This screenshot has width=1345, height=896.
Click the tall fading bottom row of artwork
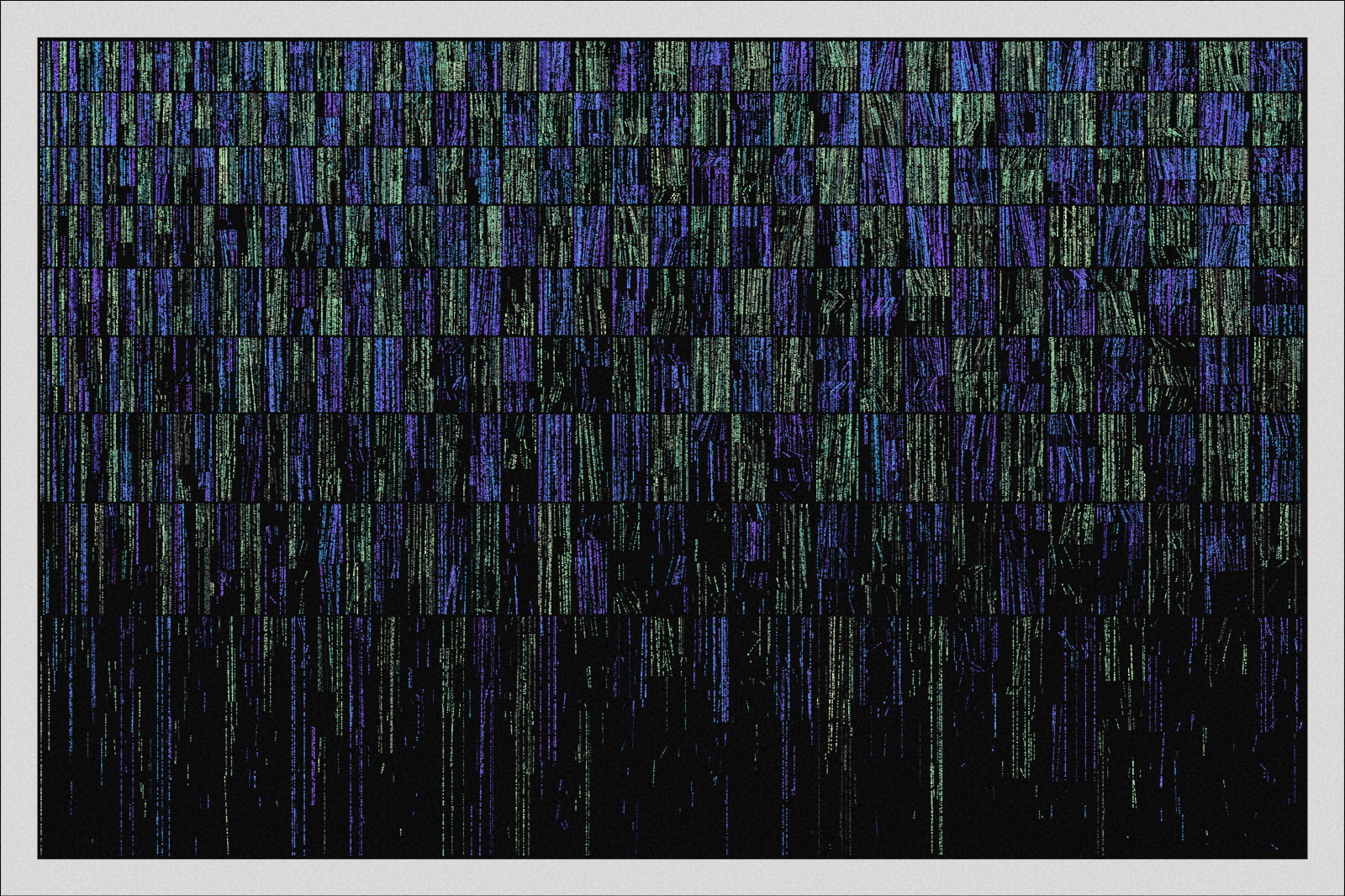(x=672, y=735)
